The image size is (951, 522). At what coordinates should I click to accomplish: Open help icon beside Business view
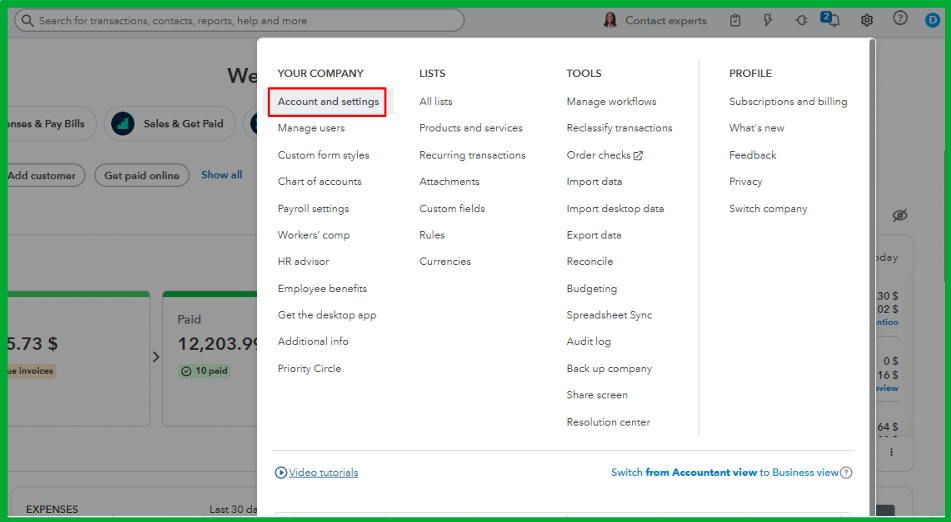[x=847, y=472]
